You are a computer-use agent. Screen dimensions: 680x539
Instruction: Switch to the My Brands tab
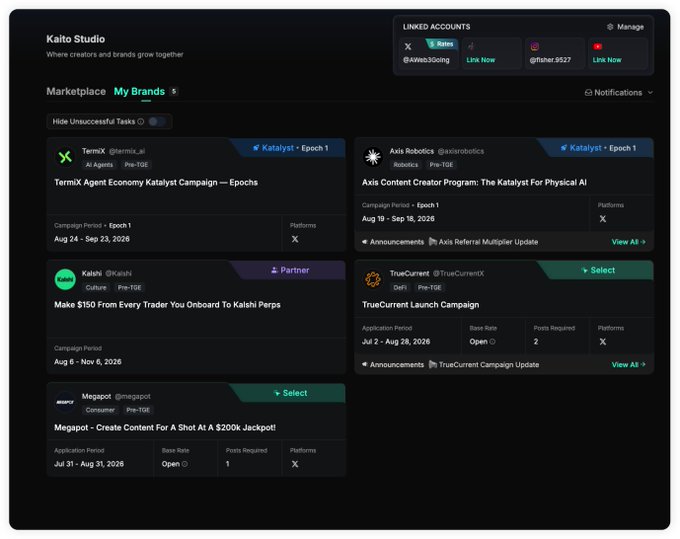[x=139, y=91]
